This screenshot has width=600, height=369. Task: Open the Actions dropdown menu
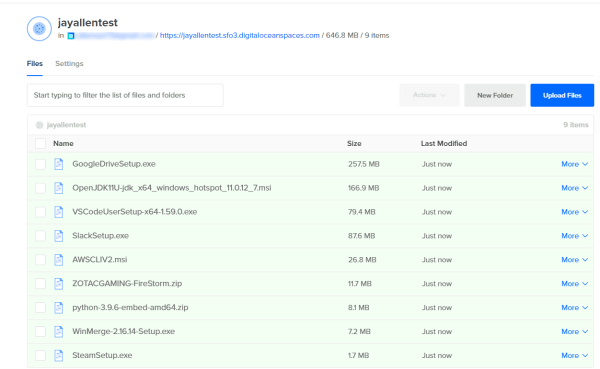coord(429,95)
